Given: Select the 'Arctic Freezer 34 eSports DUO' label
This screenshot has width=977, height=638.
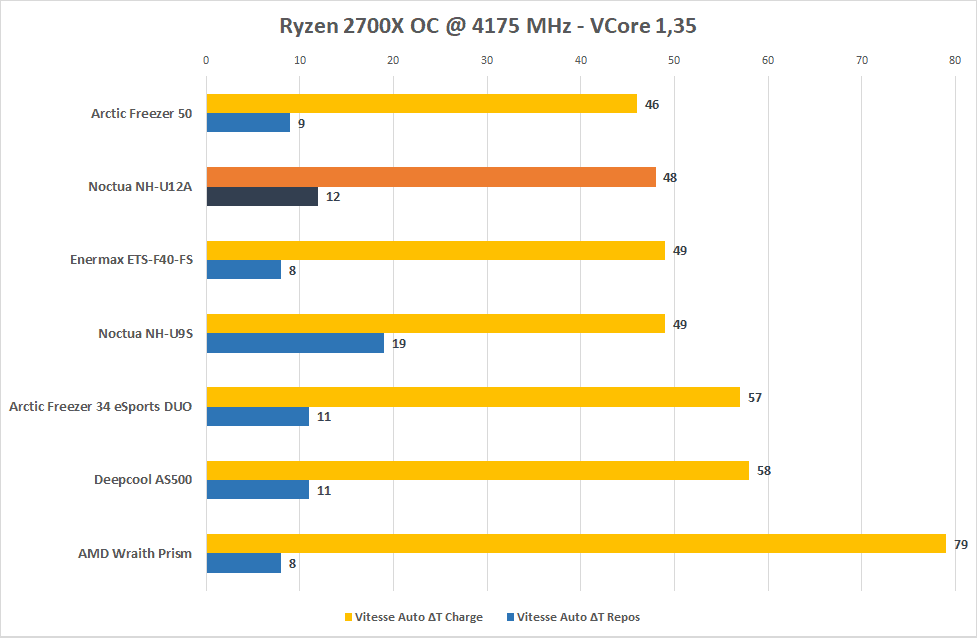Looking at the screenshot, I should (x=100, y=406).
